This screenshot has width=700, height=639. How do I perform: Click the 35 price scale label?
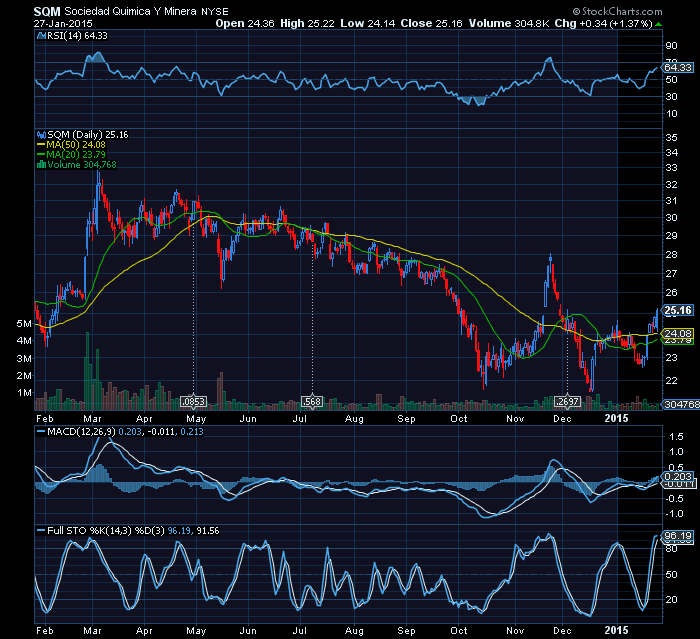tap(671, 138)
